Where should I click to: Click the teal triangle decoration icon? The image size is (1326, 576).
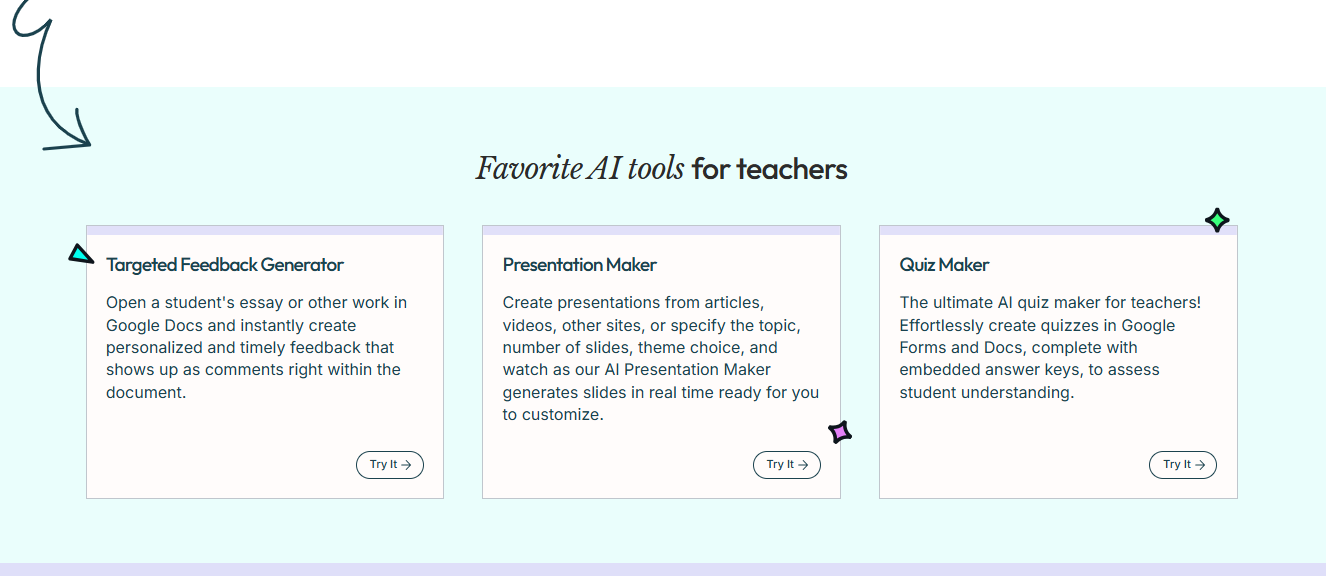point(80,254)
